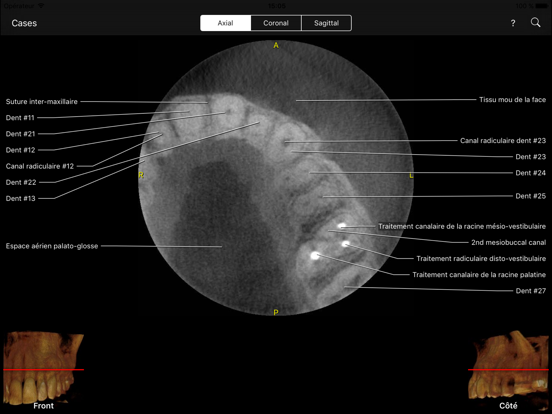Click the red slice line on Côté thumbnail

(x=508, y=370)
